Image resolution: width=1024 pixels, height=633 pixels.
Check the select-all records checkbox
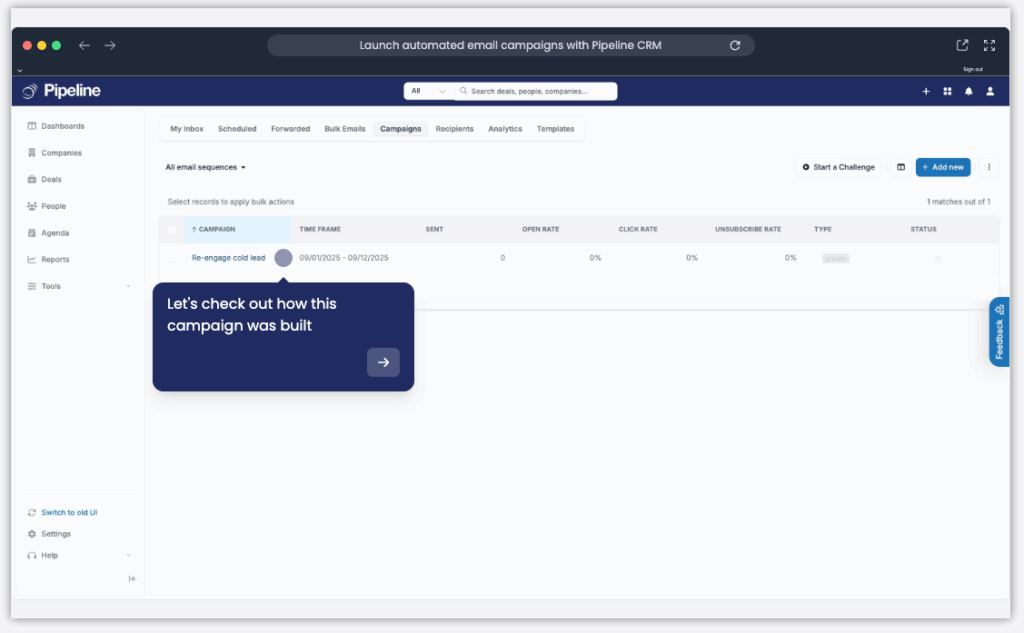[x=171, y=229]
